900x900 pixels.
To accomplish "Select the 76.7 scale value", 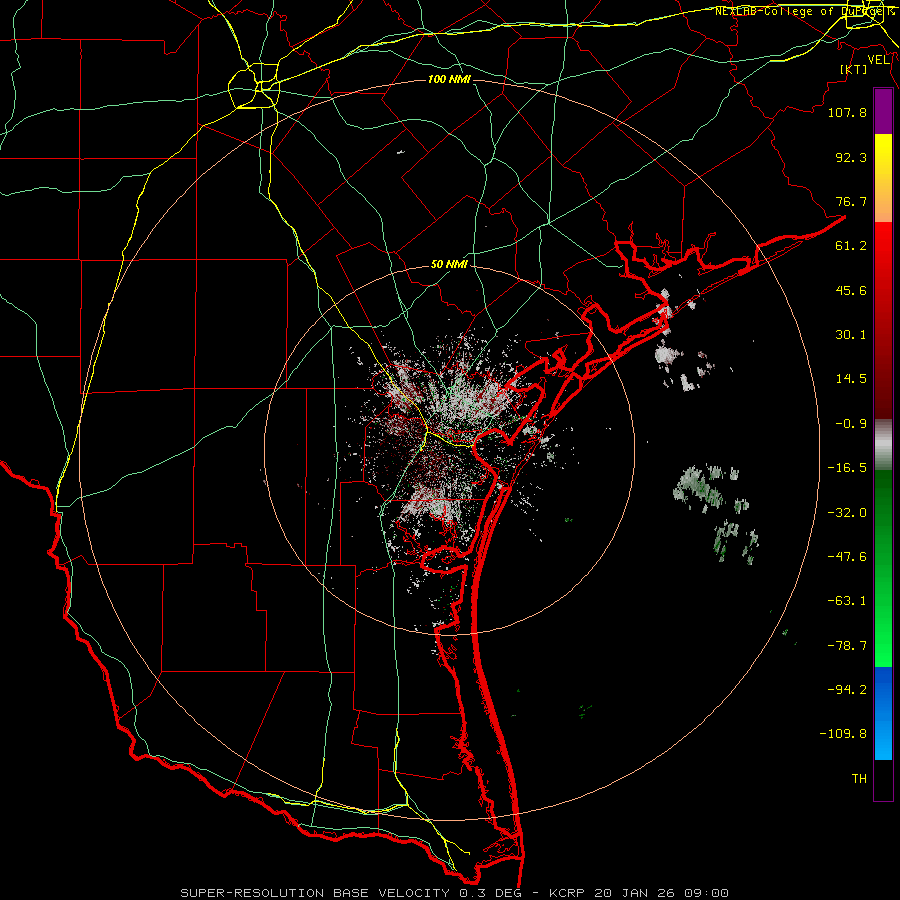I will [x=851, y=201].
